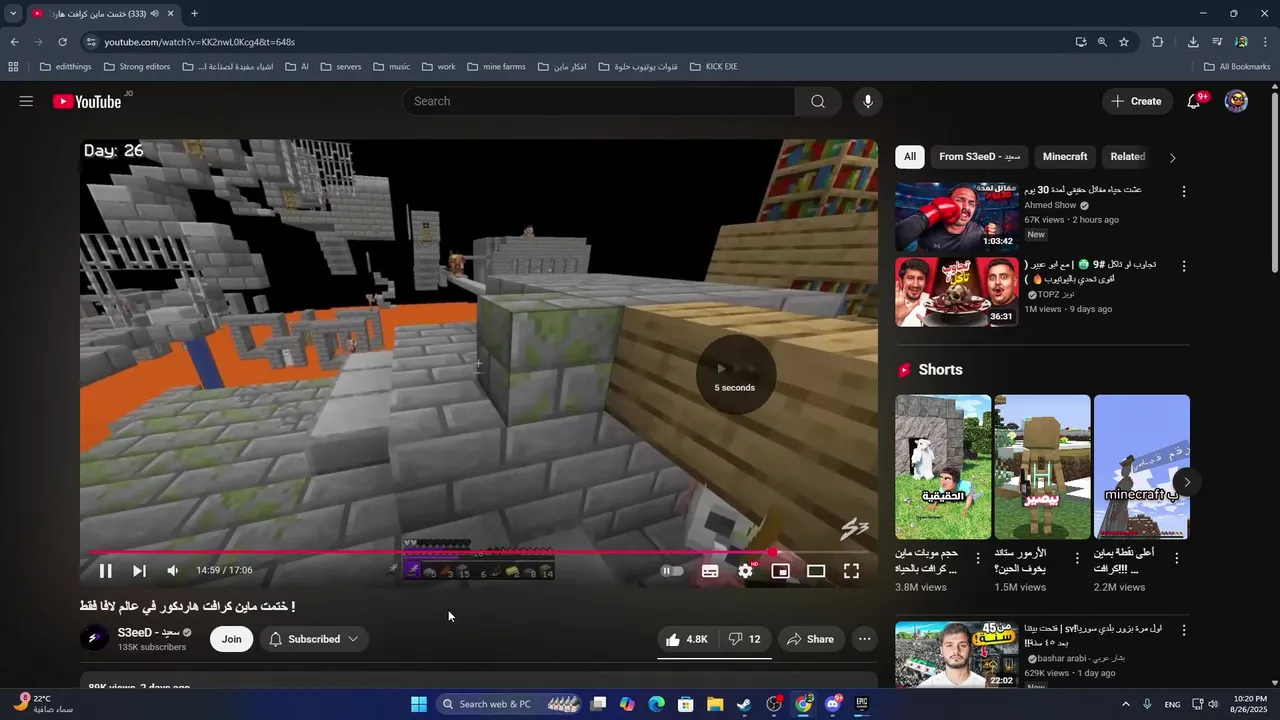Like the video with 4.8K likes
This screenshot has width=1280, height=720.
click(687, 639)
